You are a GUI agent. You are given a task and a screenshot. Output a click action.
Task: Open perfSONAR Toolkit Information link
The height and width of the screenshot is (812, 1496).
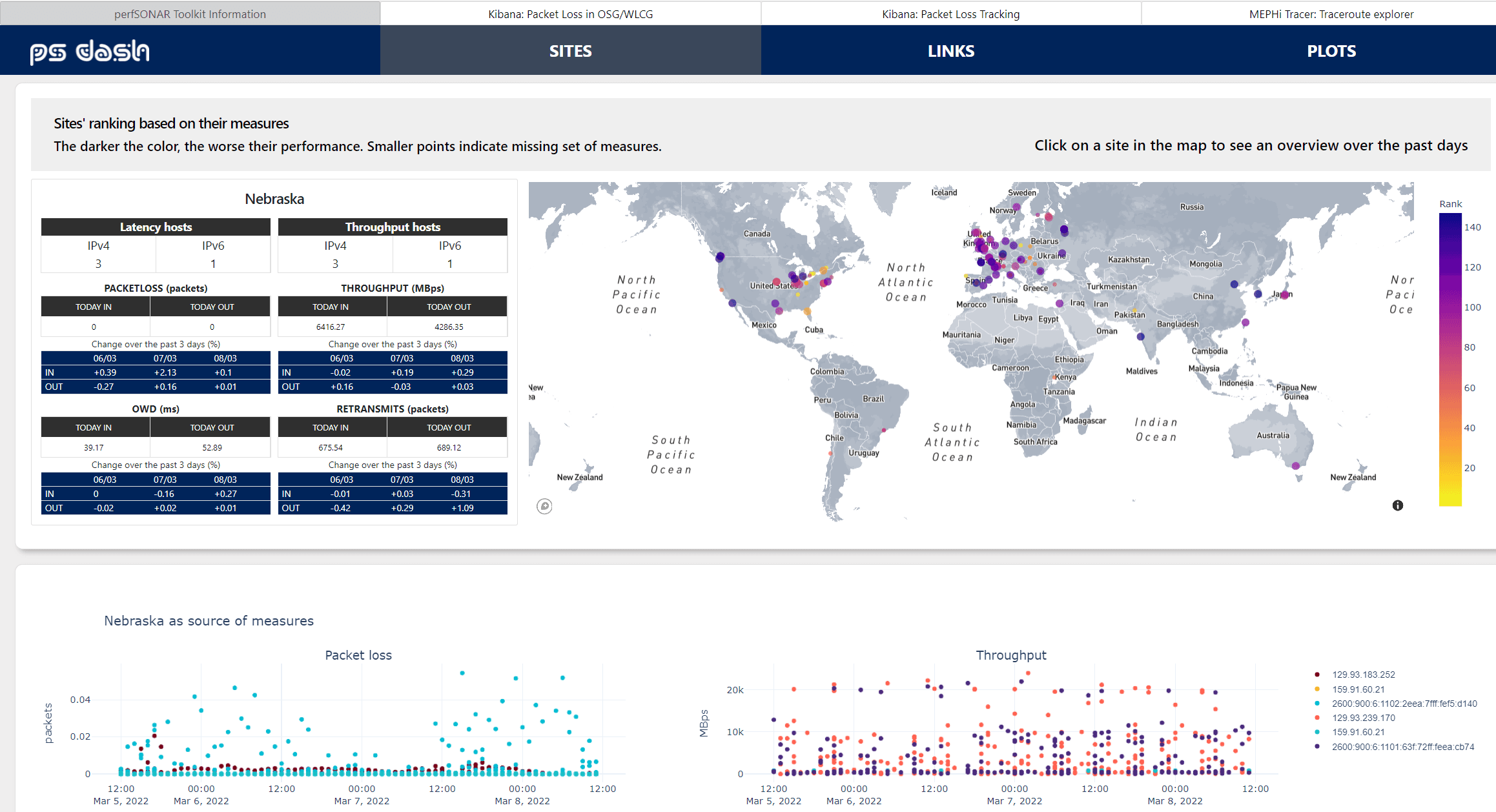click(x=190, y=14)
